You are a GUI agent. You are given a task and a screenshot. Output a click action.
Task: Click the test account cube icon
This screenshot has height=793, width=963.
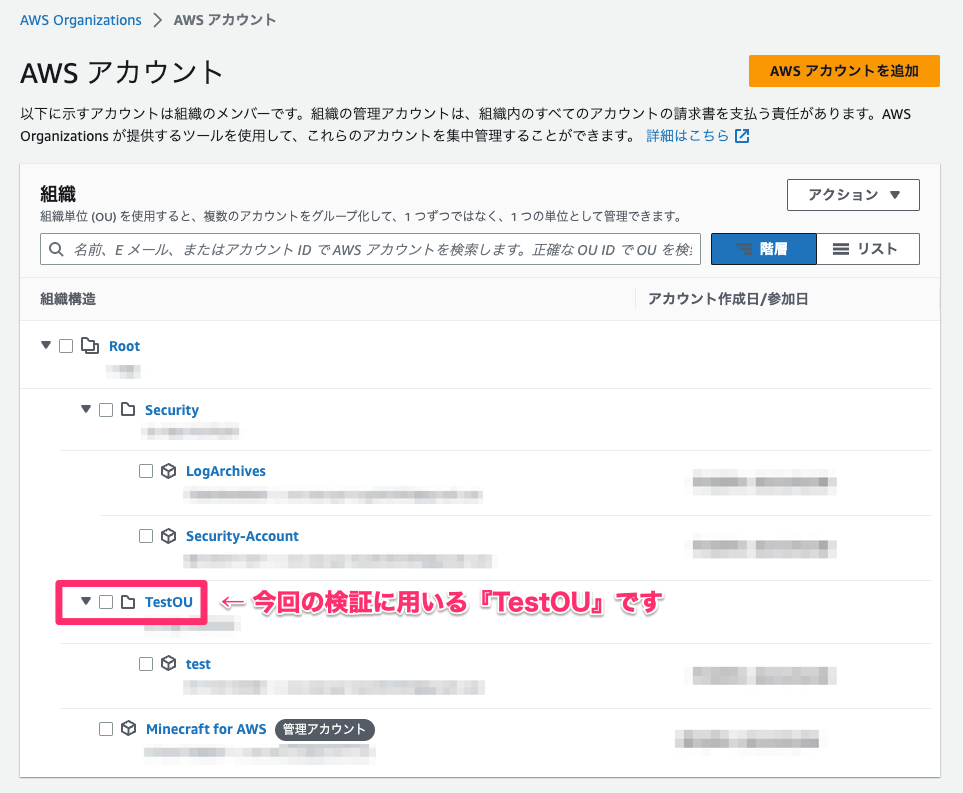(168, 664)
